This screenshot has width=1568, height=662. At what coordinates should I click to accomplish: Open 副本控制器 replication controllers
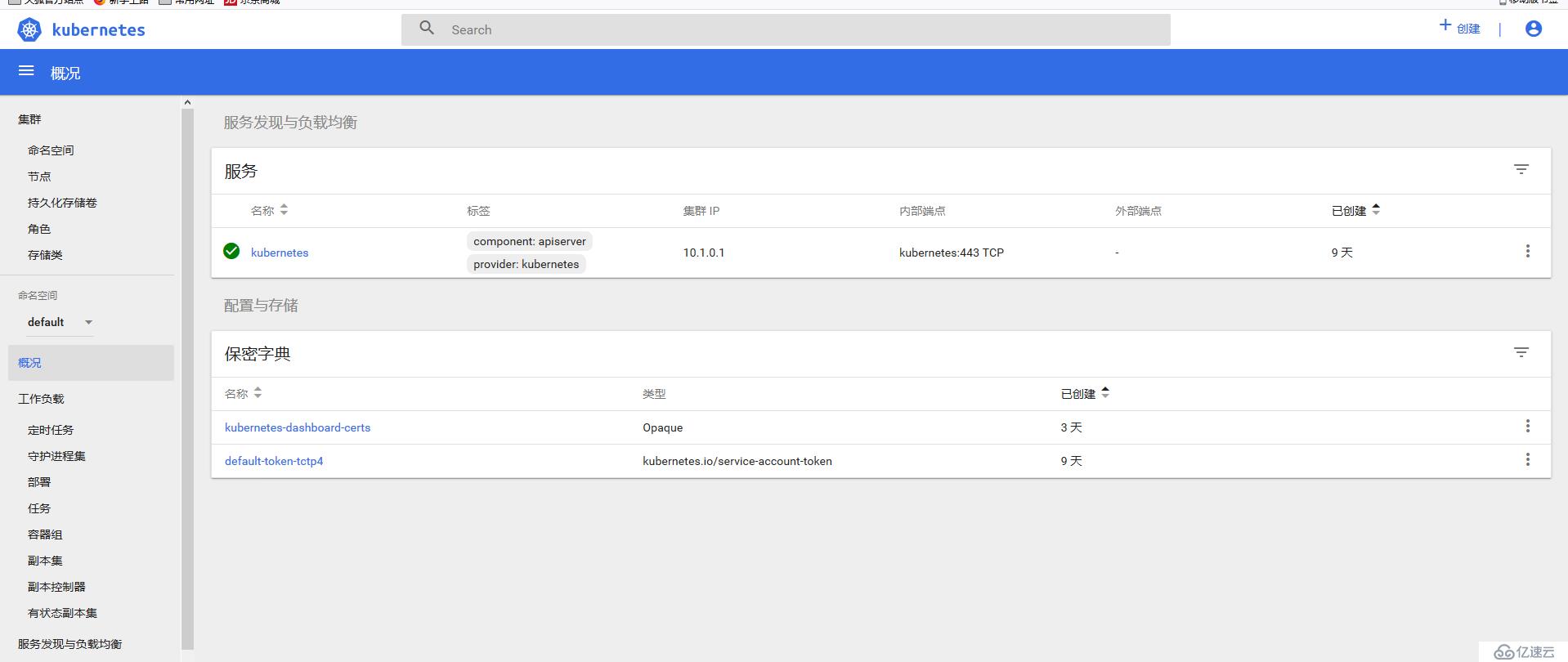click(x=56, y=587)
